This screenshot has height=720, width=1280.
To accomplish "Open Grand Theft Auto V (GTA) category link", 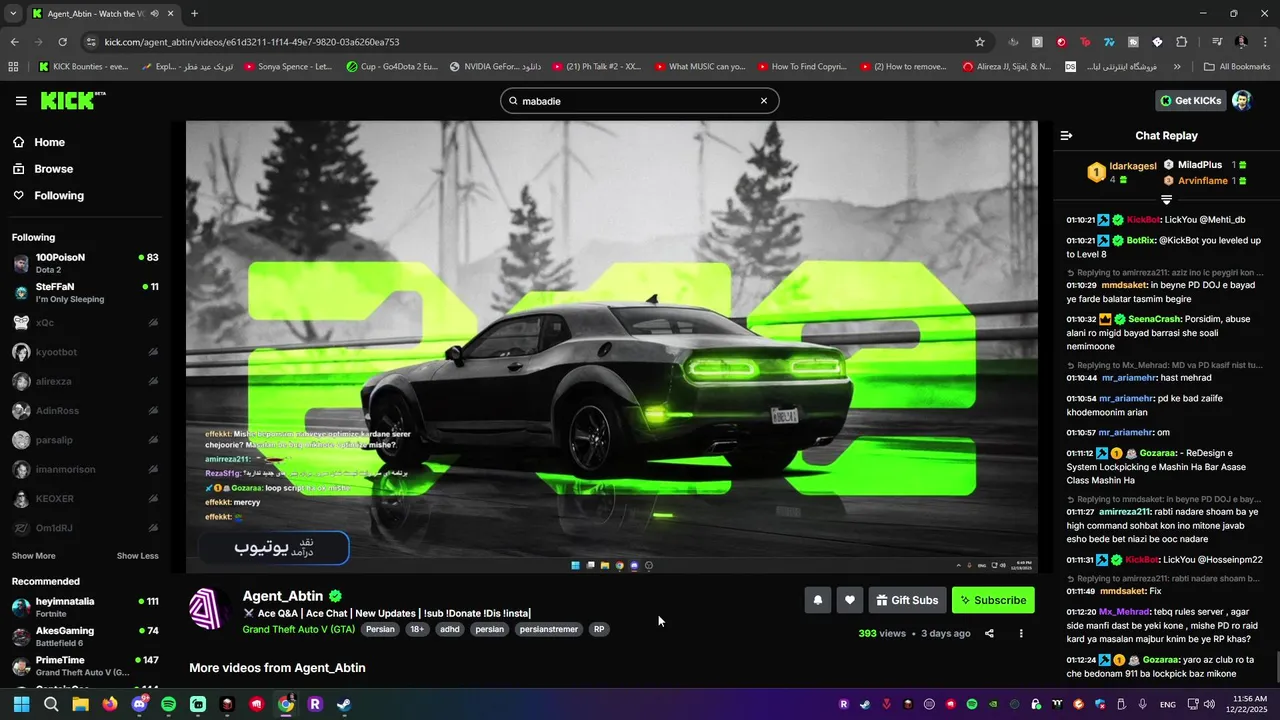I will pos(298,629).
